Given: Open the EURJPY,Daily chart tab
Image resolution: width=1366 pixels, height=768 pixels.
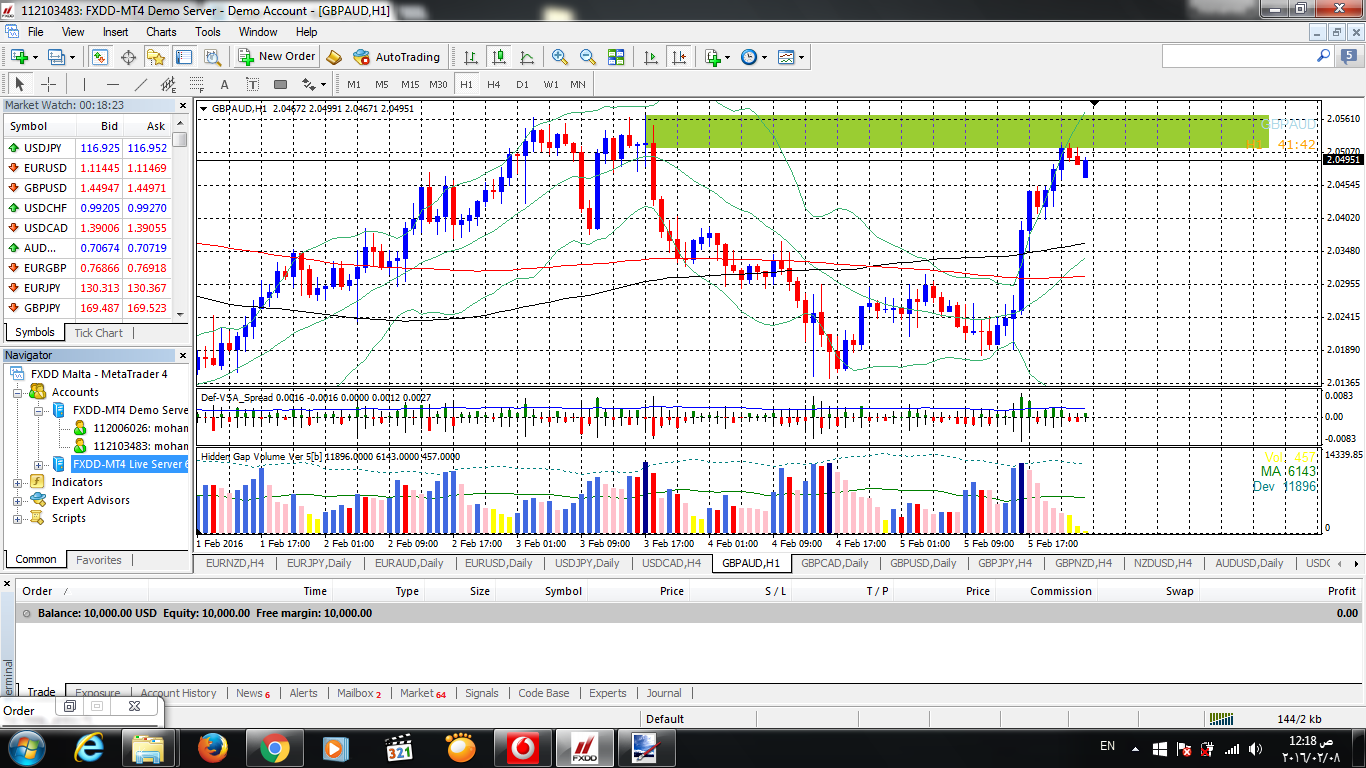Looking at the screenshot, I should (319, 563).
